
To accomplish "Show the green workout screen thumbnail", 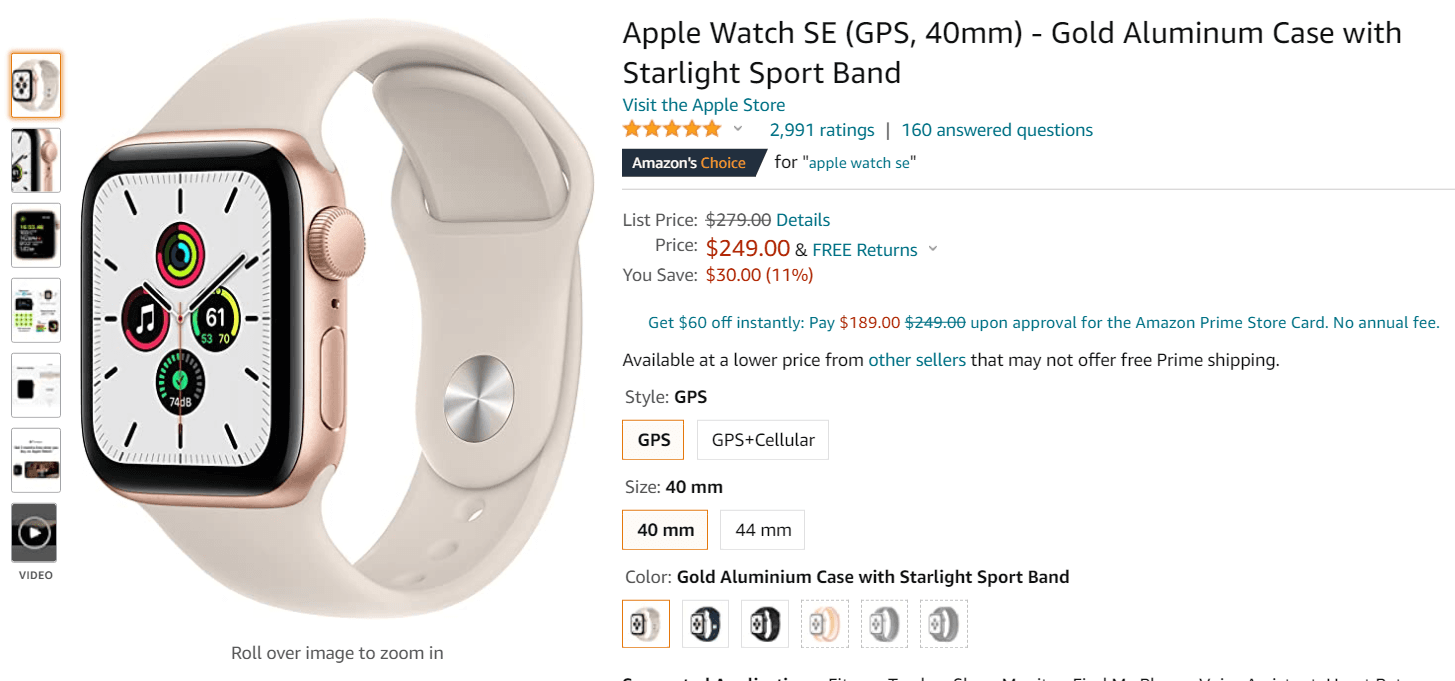I will pyautogui.click(x=35, y=235).
